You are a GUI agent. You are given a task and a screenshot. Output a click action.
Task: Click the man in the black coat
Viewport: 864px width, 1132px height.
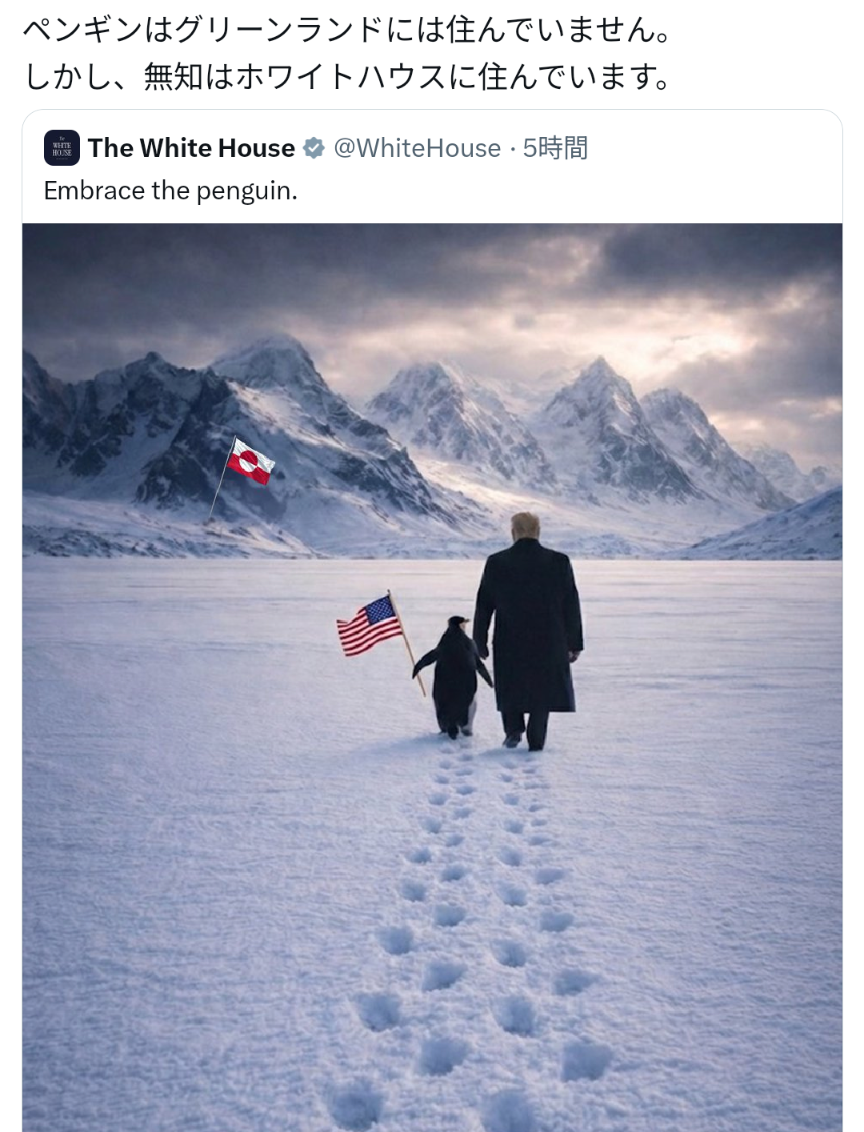528,631
